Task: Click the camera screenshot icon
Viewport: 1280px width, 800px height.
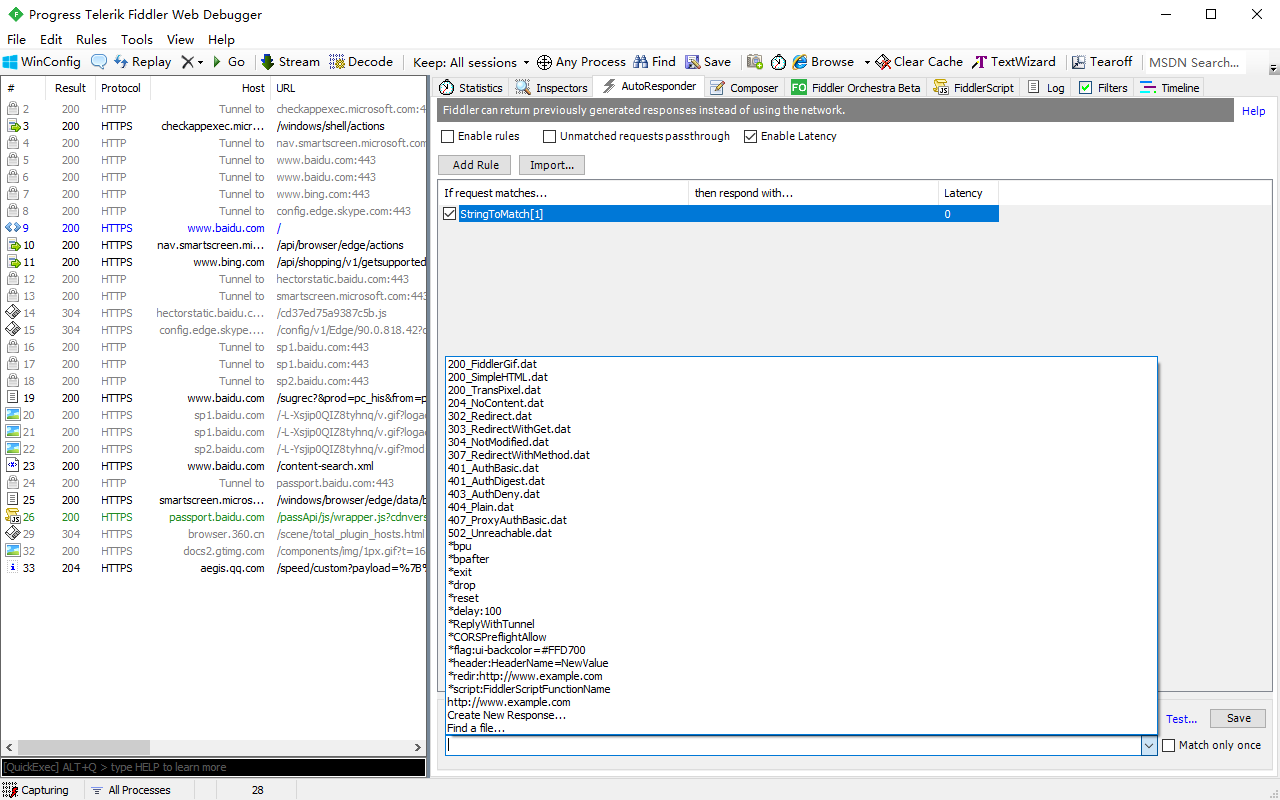Action: 755,62
